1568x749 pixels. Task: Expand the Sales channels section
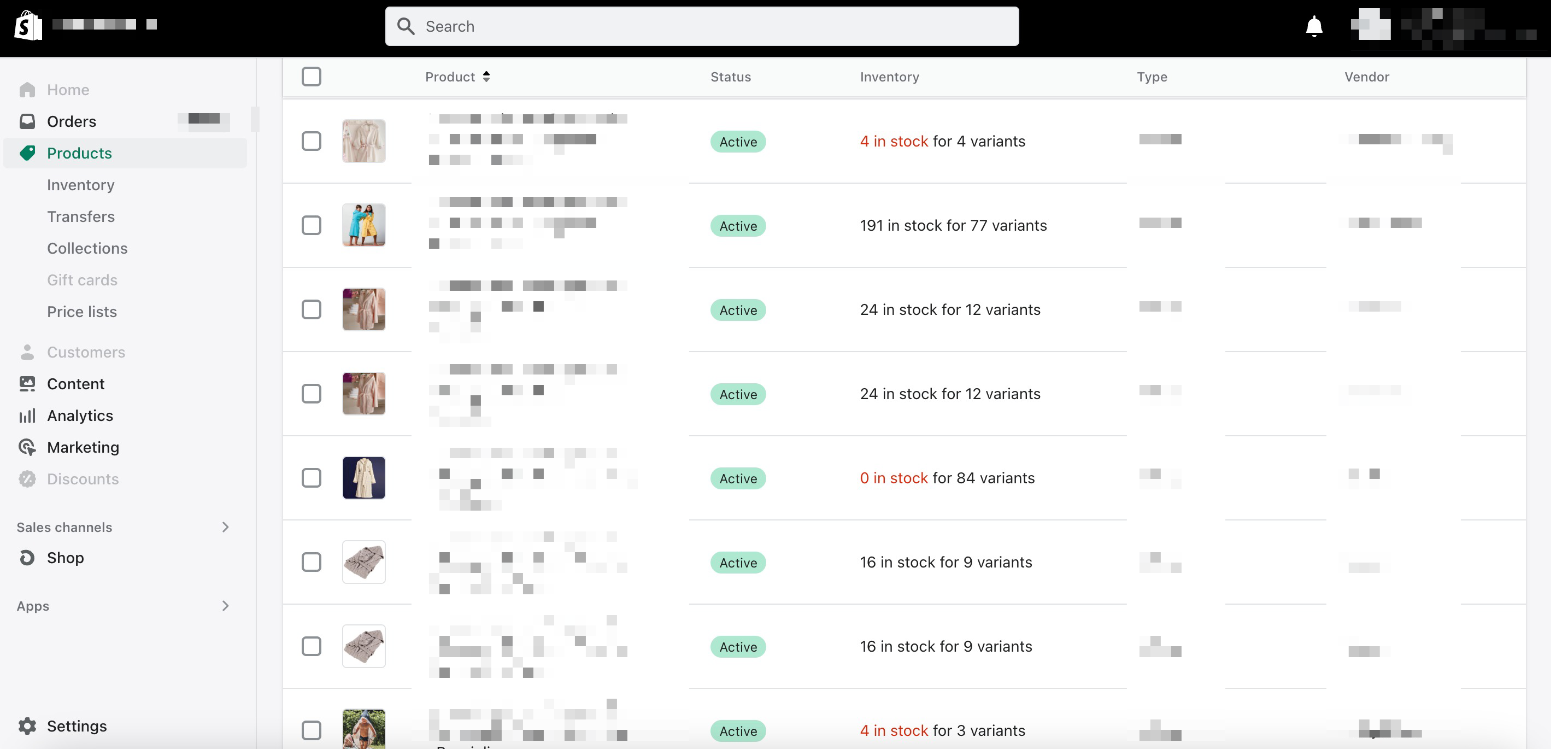pyautogui.click(x=227, y=527)
